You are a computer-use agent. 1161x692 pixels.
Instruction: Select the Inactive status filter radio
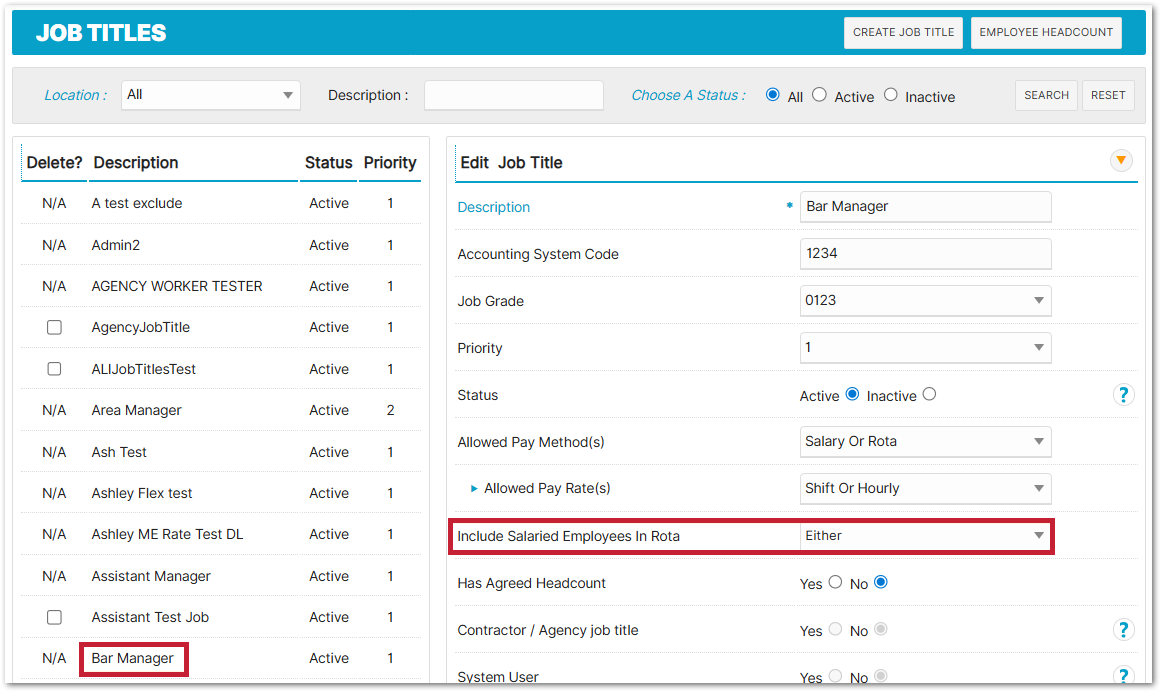890,95
